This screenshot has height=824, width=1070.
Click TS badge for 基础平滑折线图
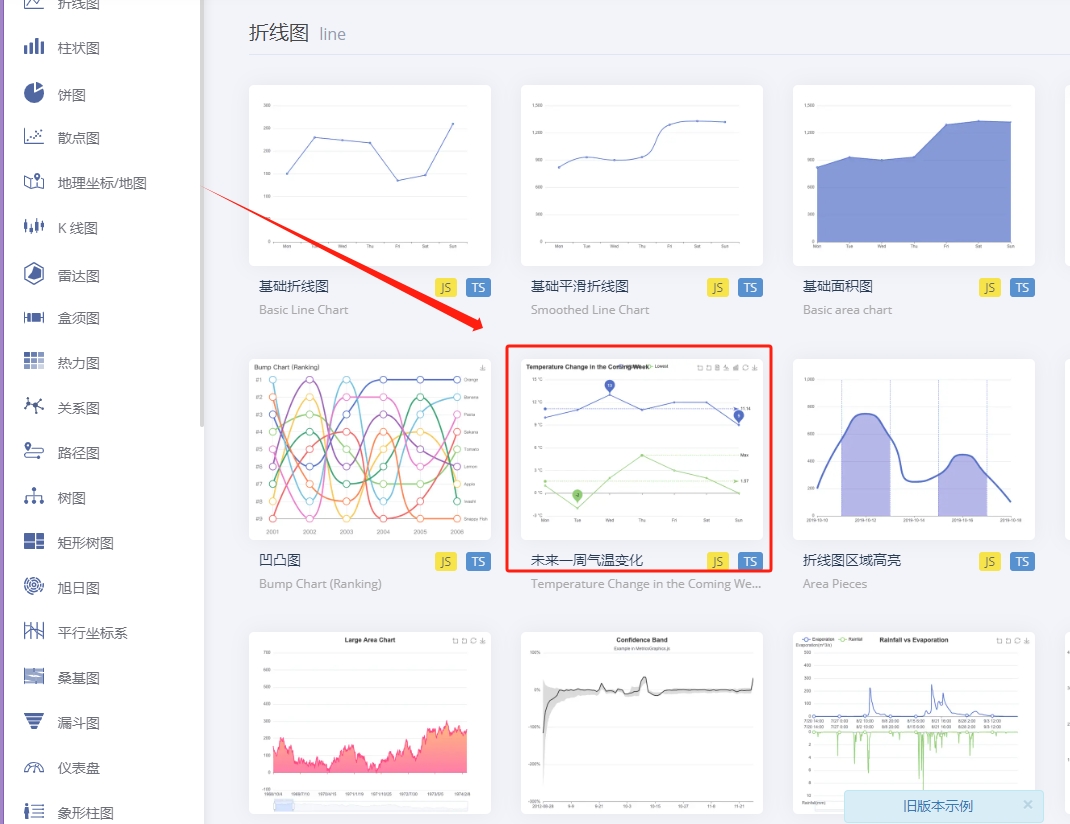[x=750, y=288]
